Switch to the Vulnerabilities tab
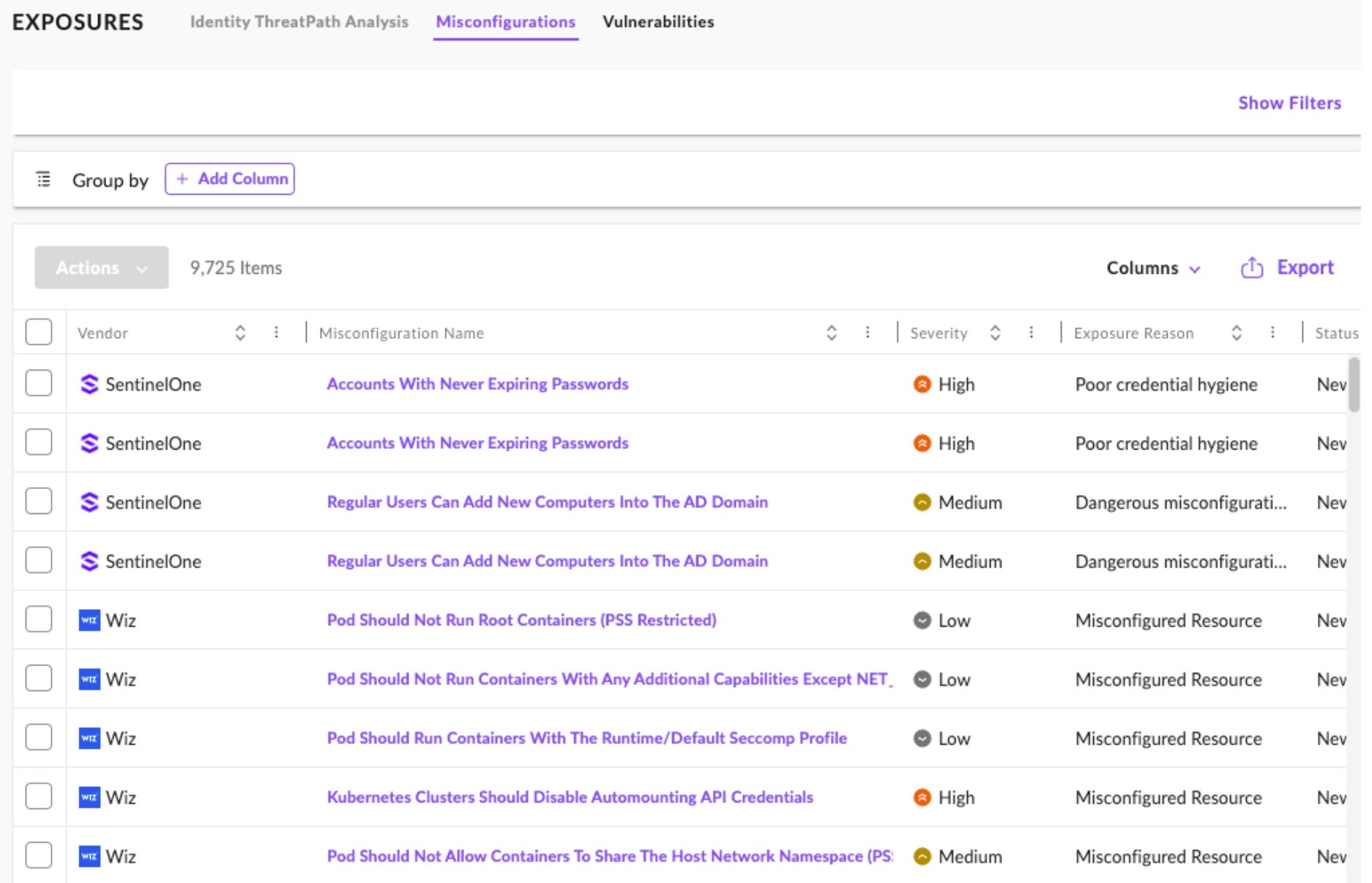This screenshot has height=883, width=1372. click(x=657, y=22)
